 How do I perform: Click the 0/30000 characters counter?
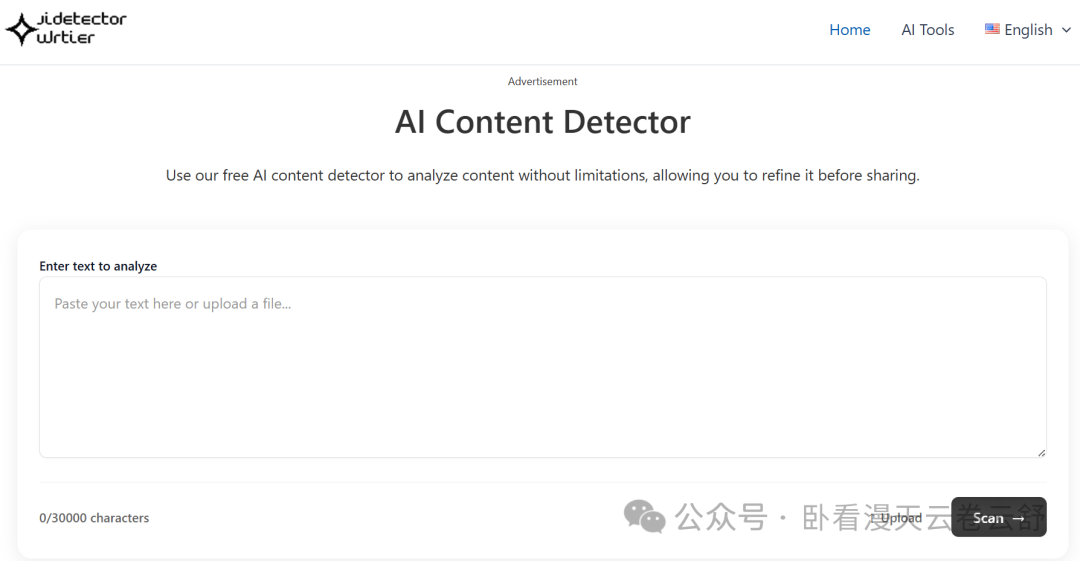click(94, 518)
